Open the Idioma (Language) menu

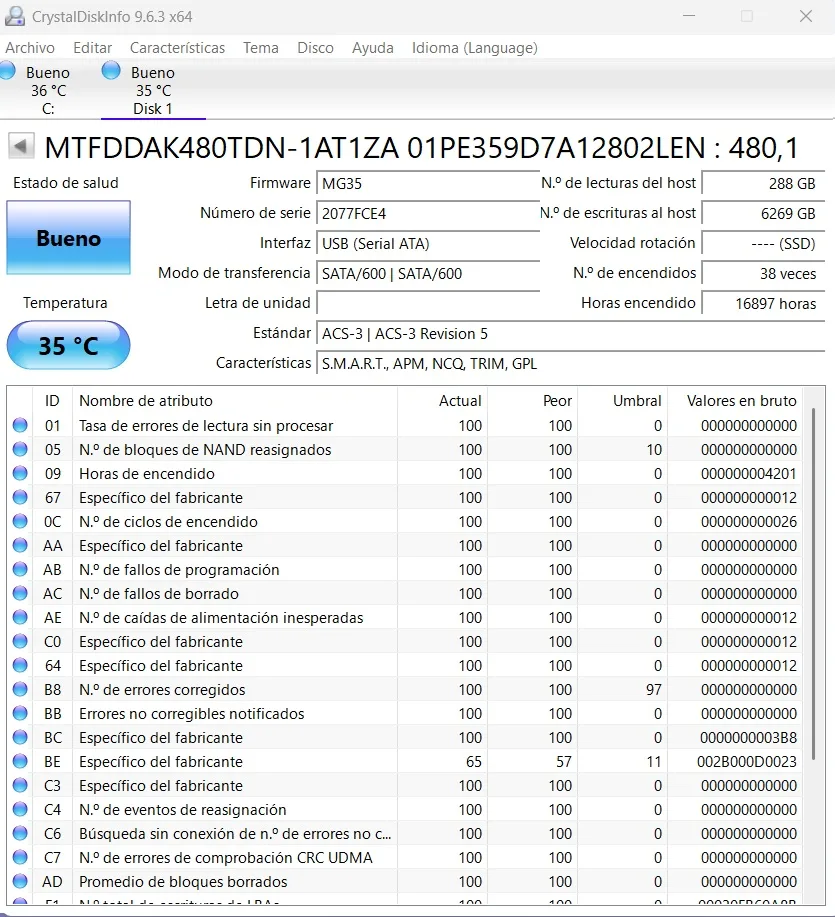tap(475, 48)
